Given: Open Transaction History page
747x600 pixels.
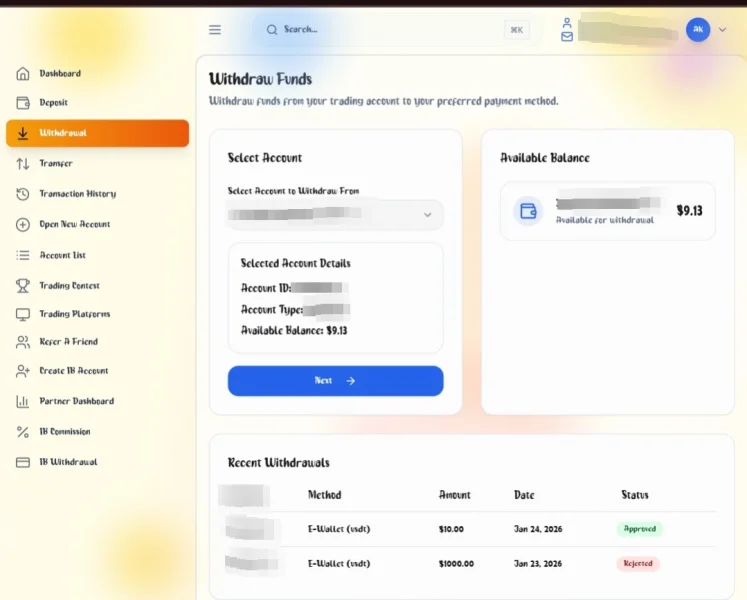Looking at the screenshot, I should [x=97, y=194].
